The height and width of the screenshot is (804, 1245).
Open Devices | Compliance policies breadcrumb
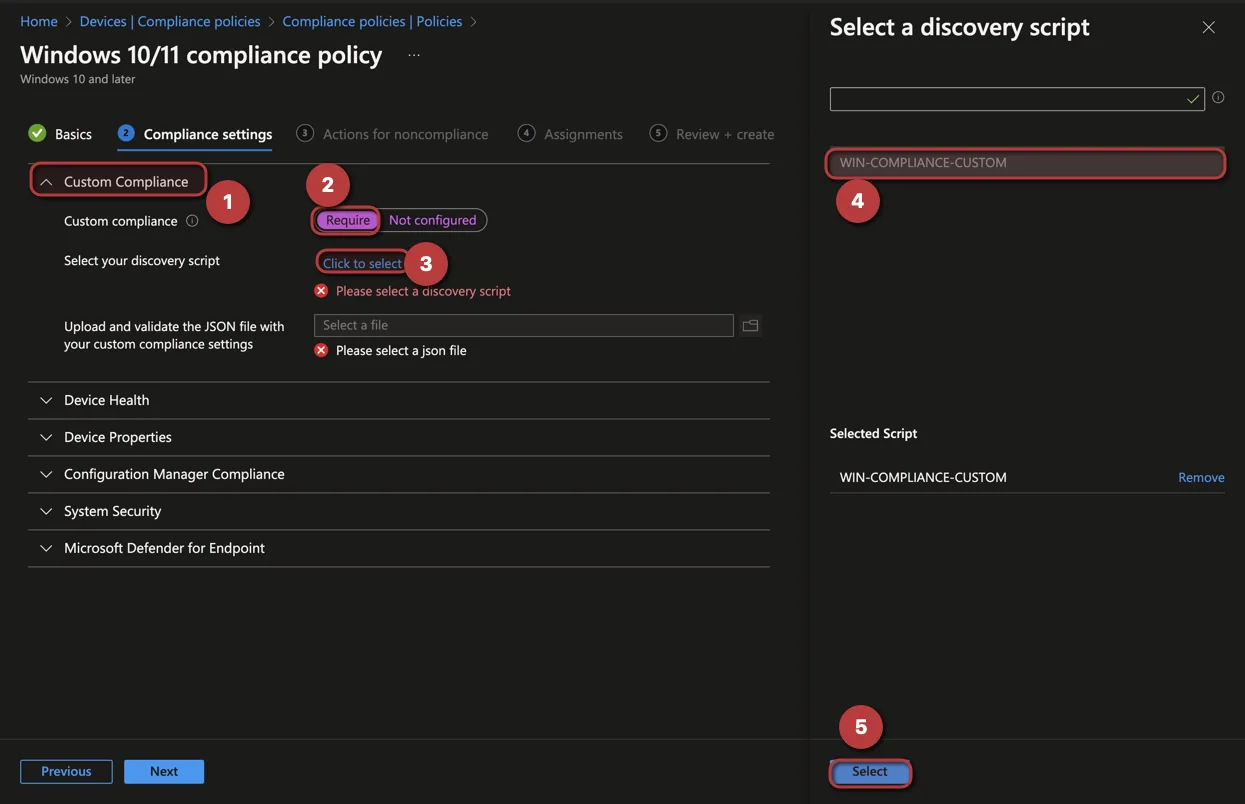tap(170, 21)
